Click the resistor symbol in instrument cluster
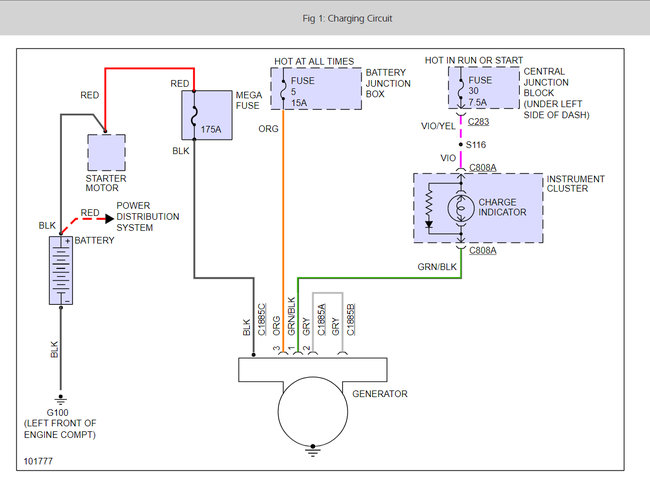The image size is (650, 481). 429,204
